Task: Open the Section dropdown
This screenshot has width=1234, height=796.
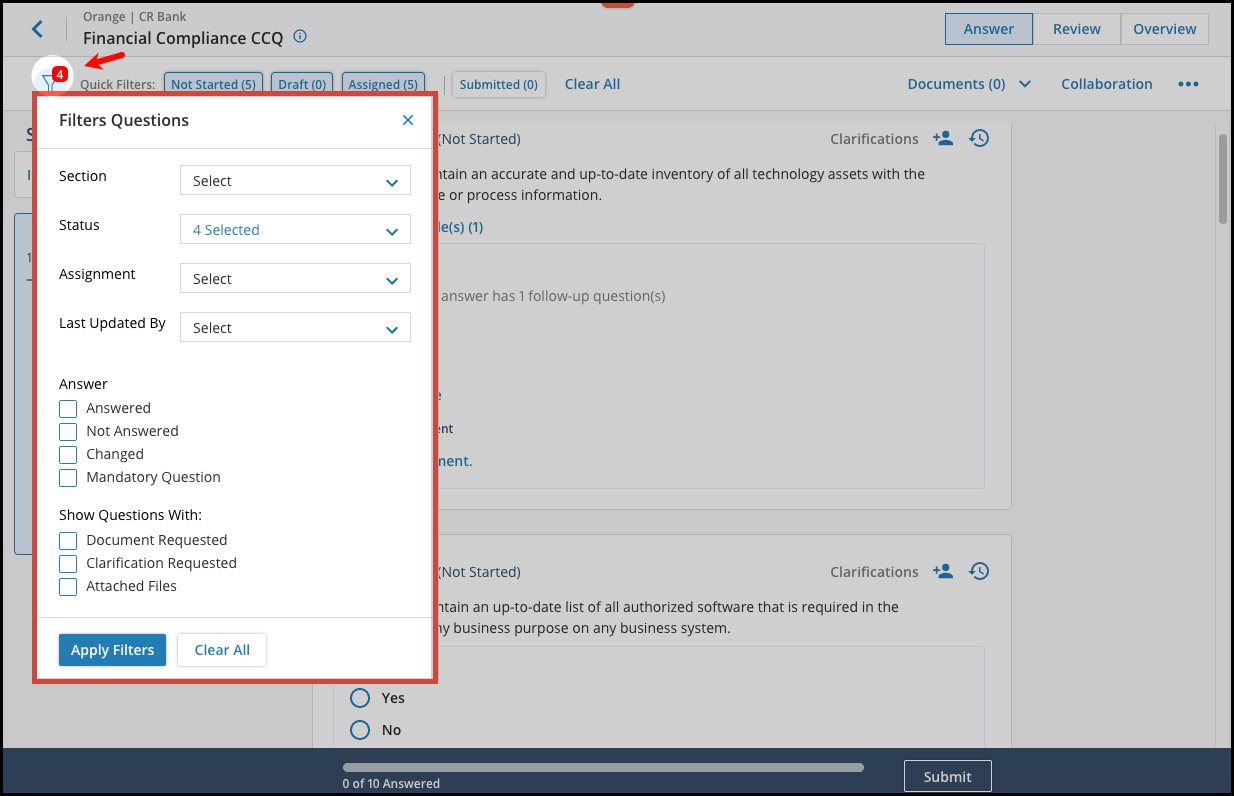Action: click(294, 180)
